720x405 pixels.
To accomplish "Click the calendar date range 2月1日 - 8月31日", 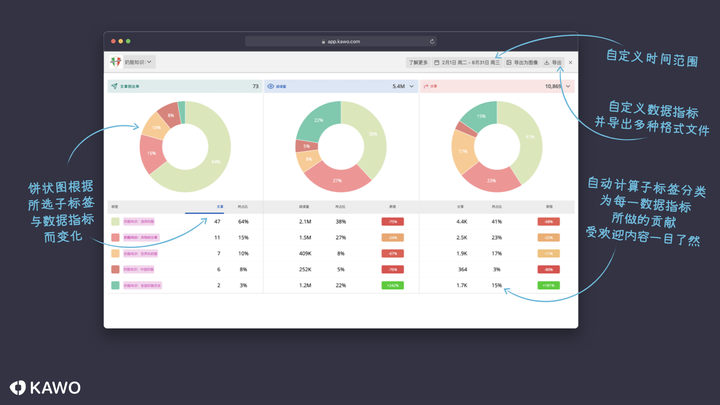I will [x=467, y=62].
